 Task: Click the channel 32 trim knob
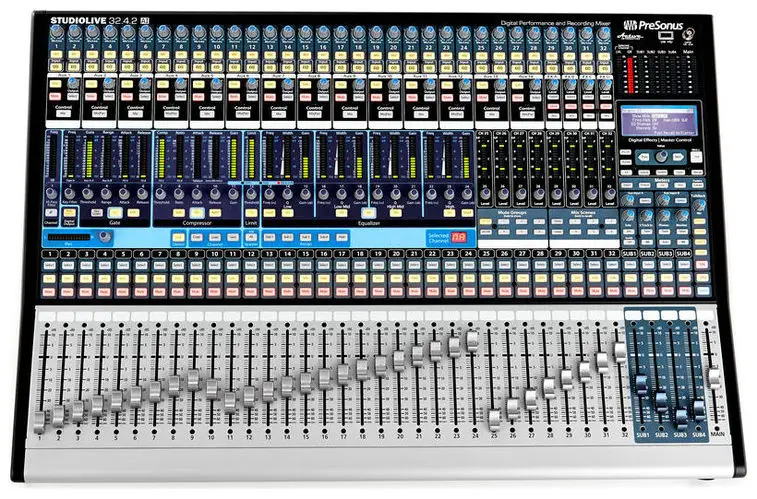tap(602, 31)
